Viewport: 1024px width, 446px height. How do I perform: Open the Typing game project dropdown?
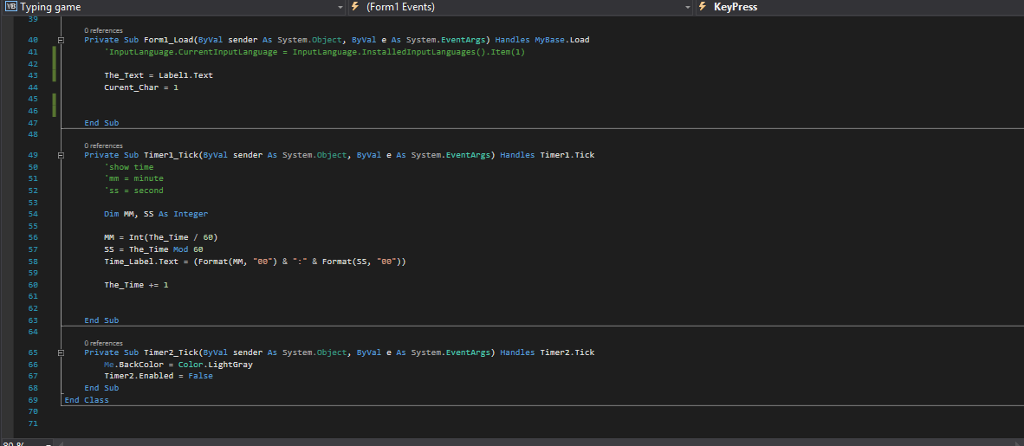pos(173,7)
